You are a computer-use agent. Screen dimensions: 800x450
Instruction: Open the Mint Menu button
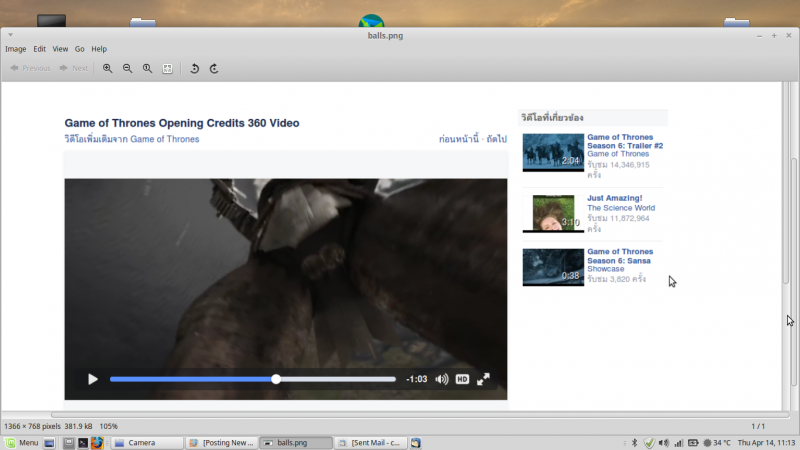point(21,443)
